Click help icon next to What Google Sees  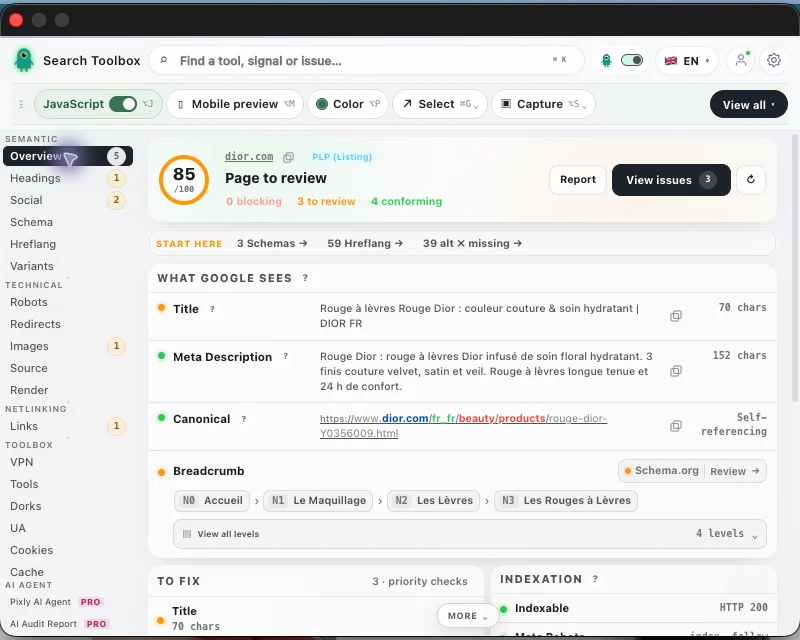305,278
